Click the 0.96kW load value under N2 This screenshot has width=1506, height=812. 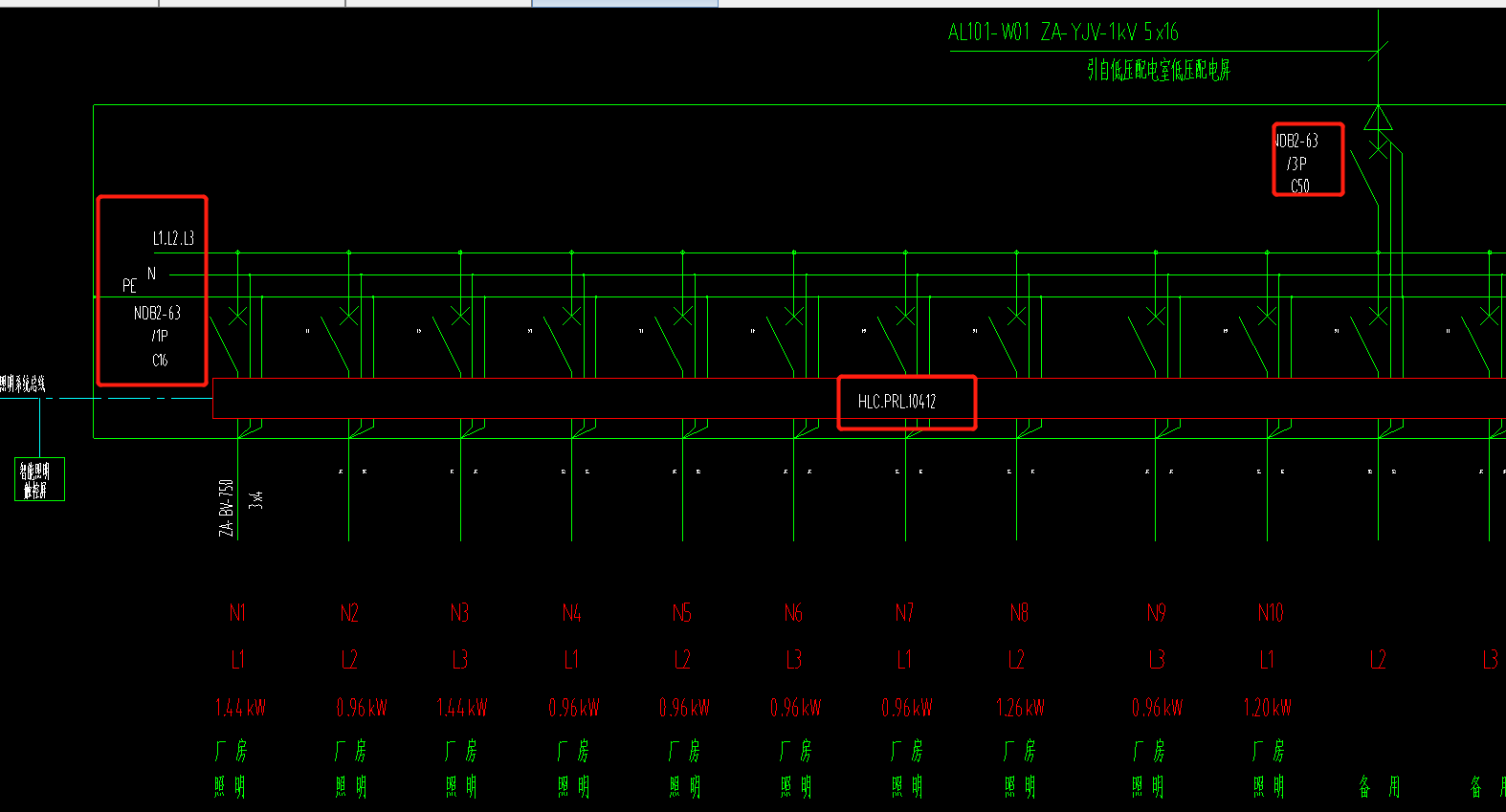coord(362,708)
